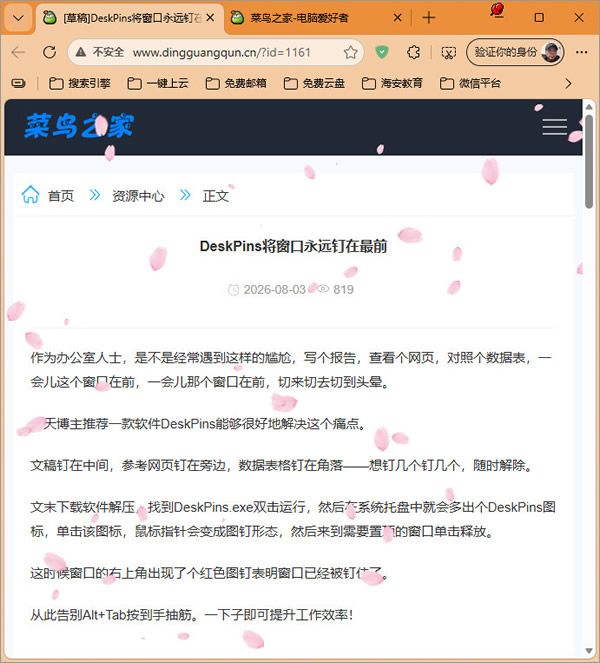This screenshot has height=663, width=600.
Task: Open the 海安教育 bookmark folder
Action: pos(392,83)
